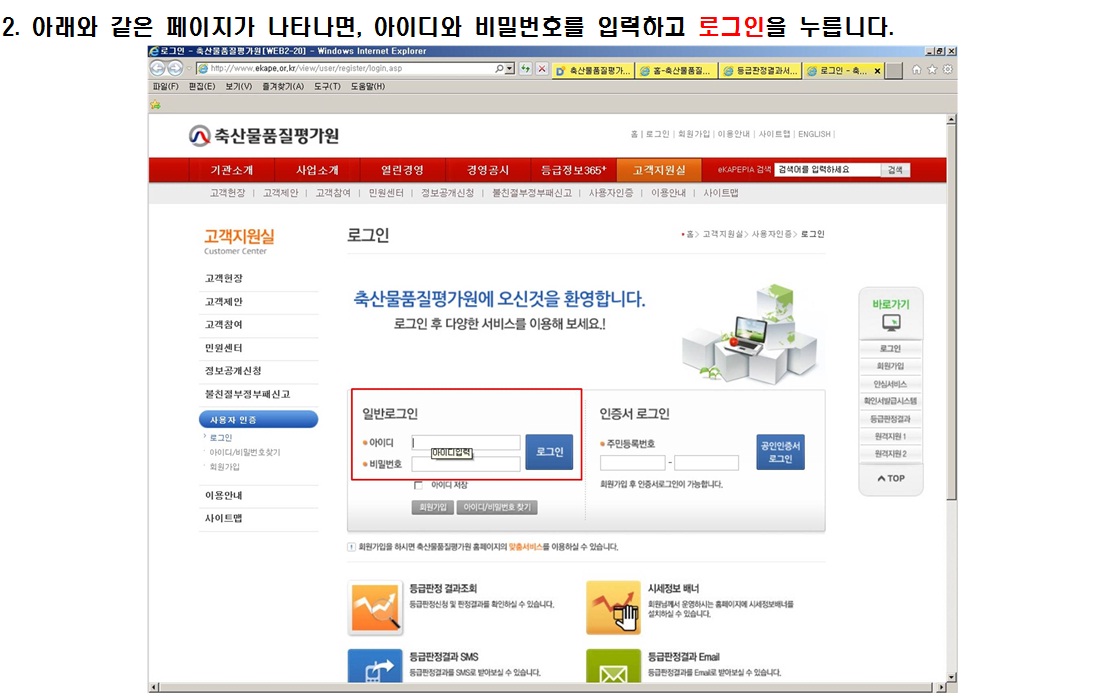Click the TOP link in quick sidebar
Image resolution: width=1103 pixels, height=700 pixels.
point(890,478)
